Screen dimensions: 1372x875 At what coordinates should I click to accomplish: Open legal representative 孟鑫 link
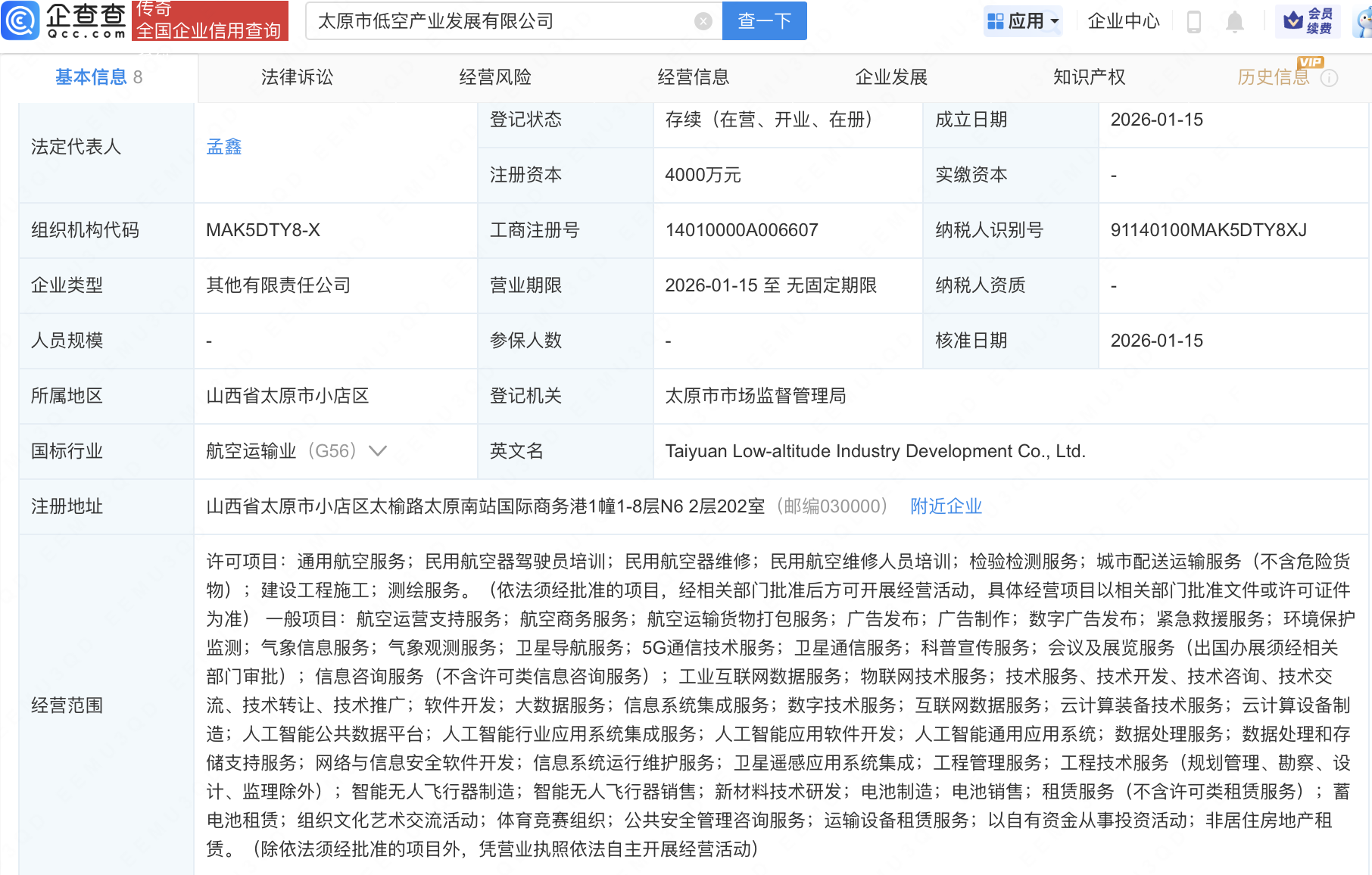tap(224, 147)
